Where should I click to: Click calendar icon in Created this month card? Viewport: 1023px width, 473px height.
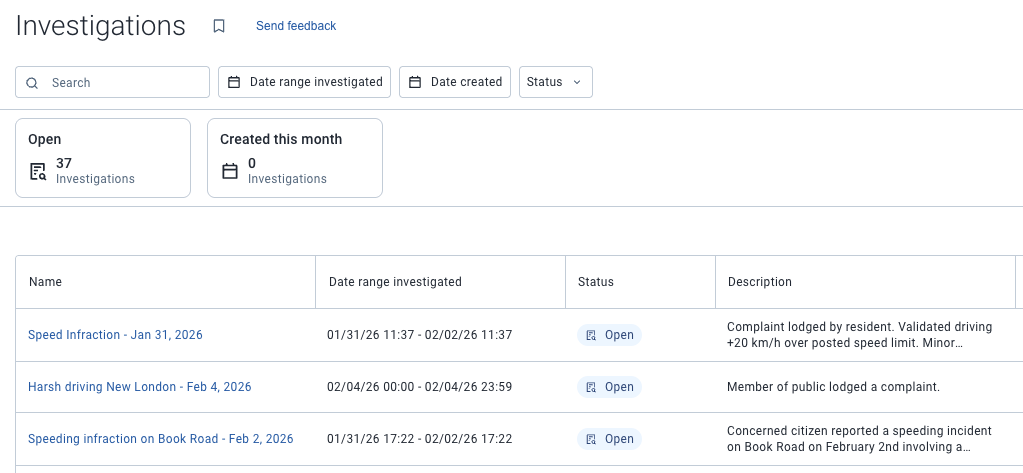(x=230, y=172)
